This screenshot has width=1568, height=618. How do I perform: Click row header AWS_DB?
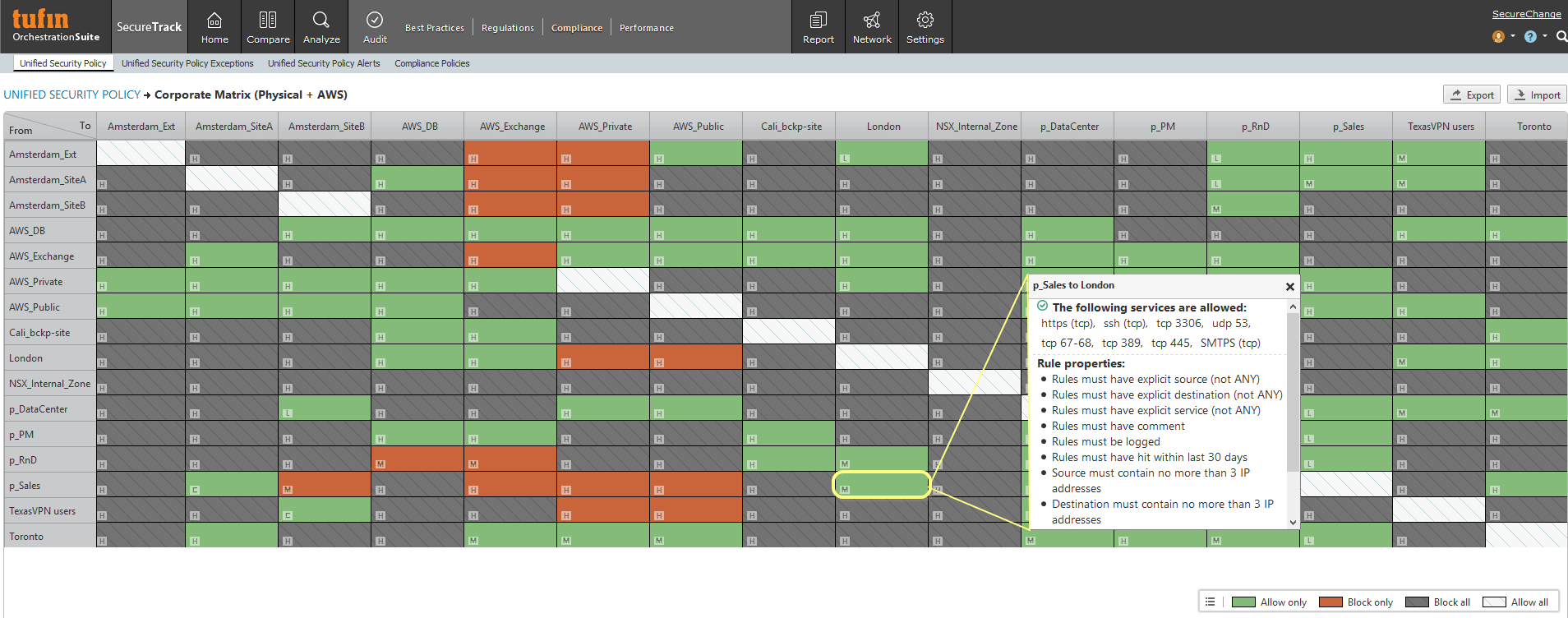coord(50,231)
